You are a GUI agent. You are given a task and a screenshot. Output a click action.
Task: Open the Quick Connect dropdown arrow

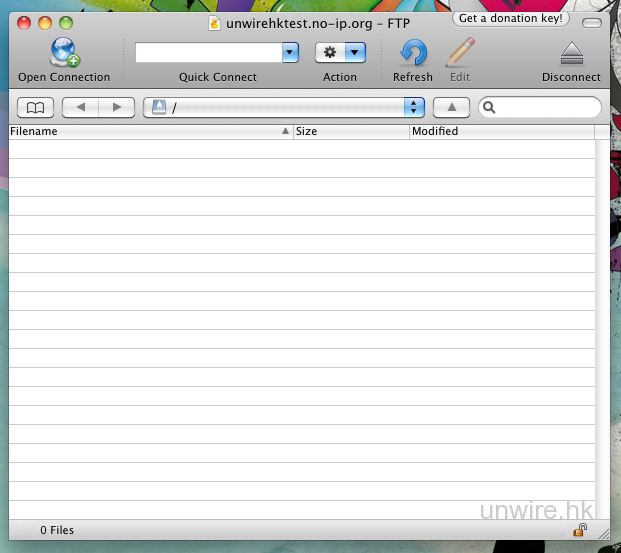point(290,53)
